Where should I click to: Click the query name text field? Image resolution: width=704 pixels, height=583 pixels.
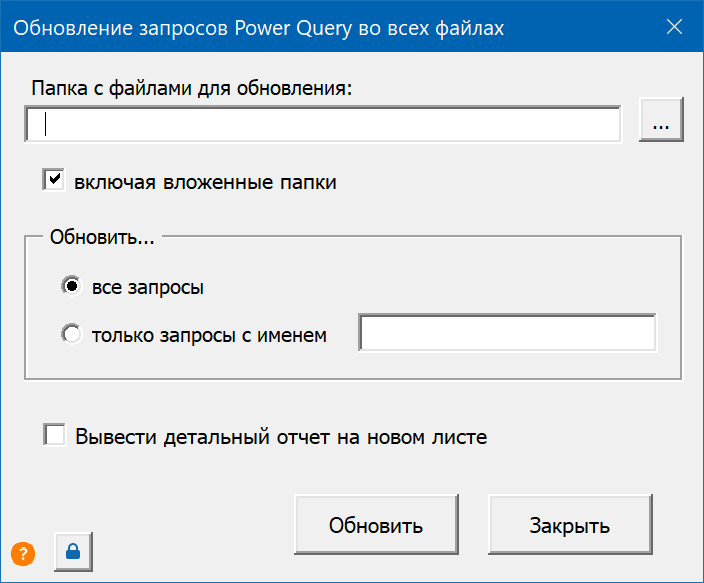(507, 333)
